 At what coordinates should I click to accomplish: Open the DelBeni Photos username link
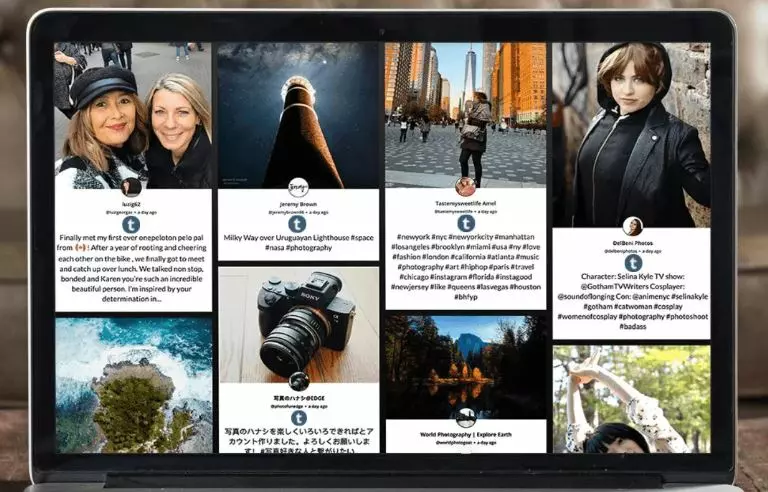632,242
